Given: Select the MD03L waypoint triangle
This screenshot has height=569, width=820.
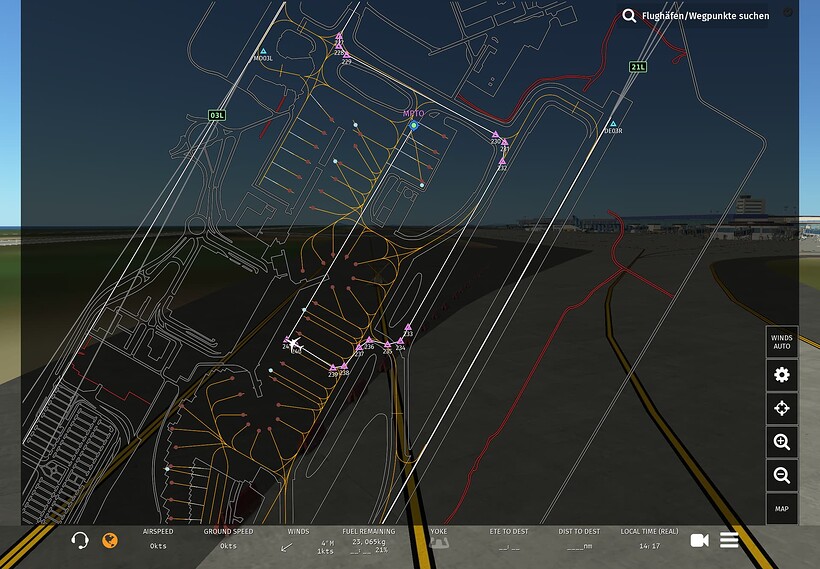Looking at the screenshot, I should point(263,51).
